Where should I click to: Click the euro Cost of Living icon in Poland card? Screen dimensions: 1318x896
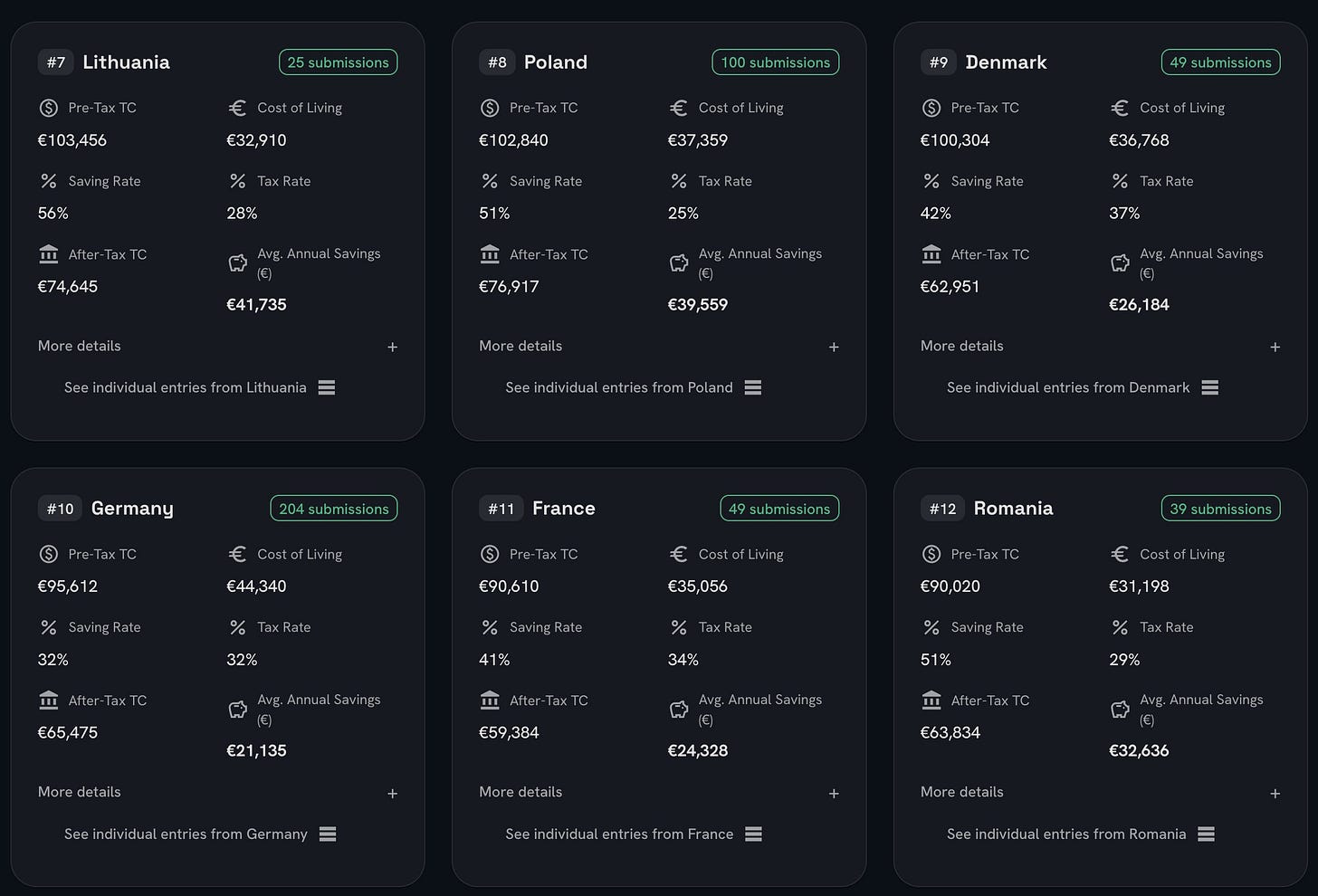pos(678,108)
